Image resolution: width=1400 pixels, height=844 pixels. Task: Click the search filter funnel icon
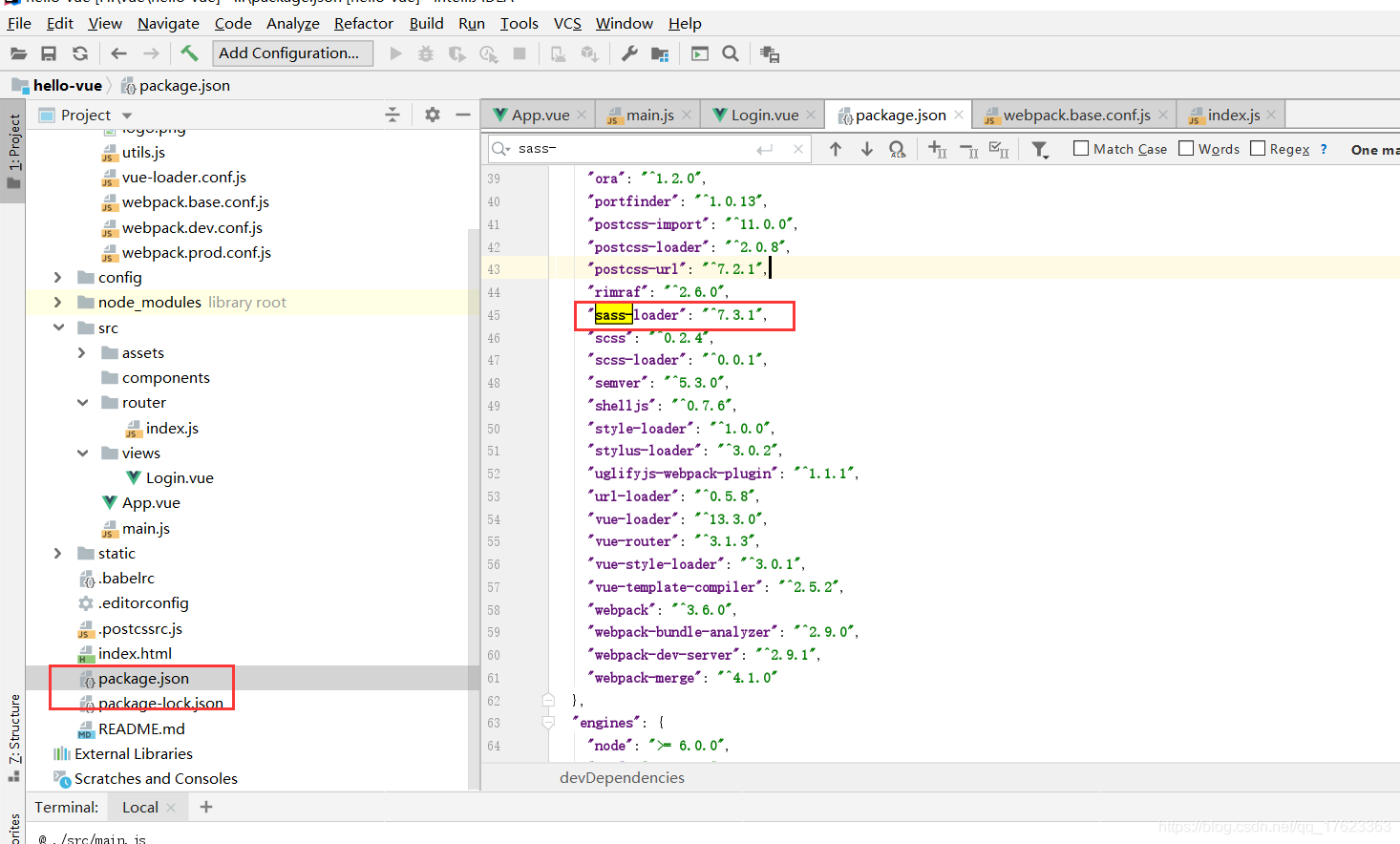click(x=1040, y=149)
